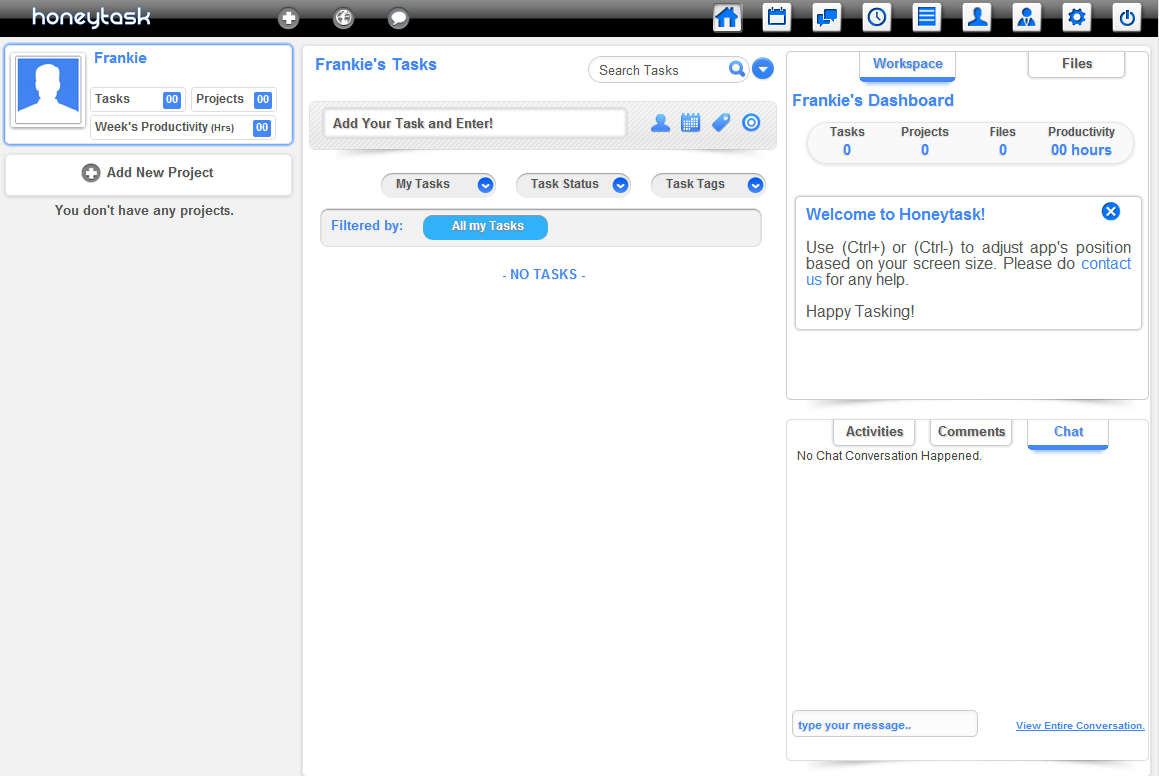Viewport: 1159px width, 776px height.
Task: Go to Home via the house icon
Action: pos(727,17)
